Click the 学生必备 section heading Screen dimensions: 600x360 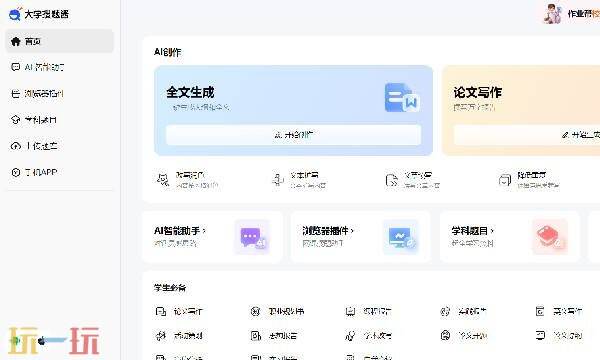(170, 288)
